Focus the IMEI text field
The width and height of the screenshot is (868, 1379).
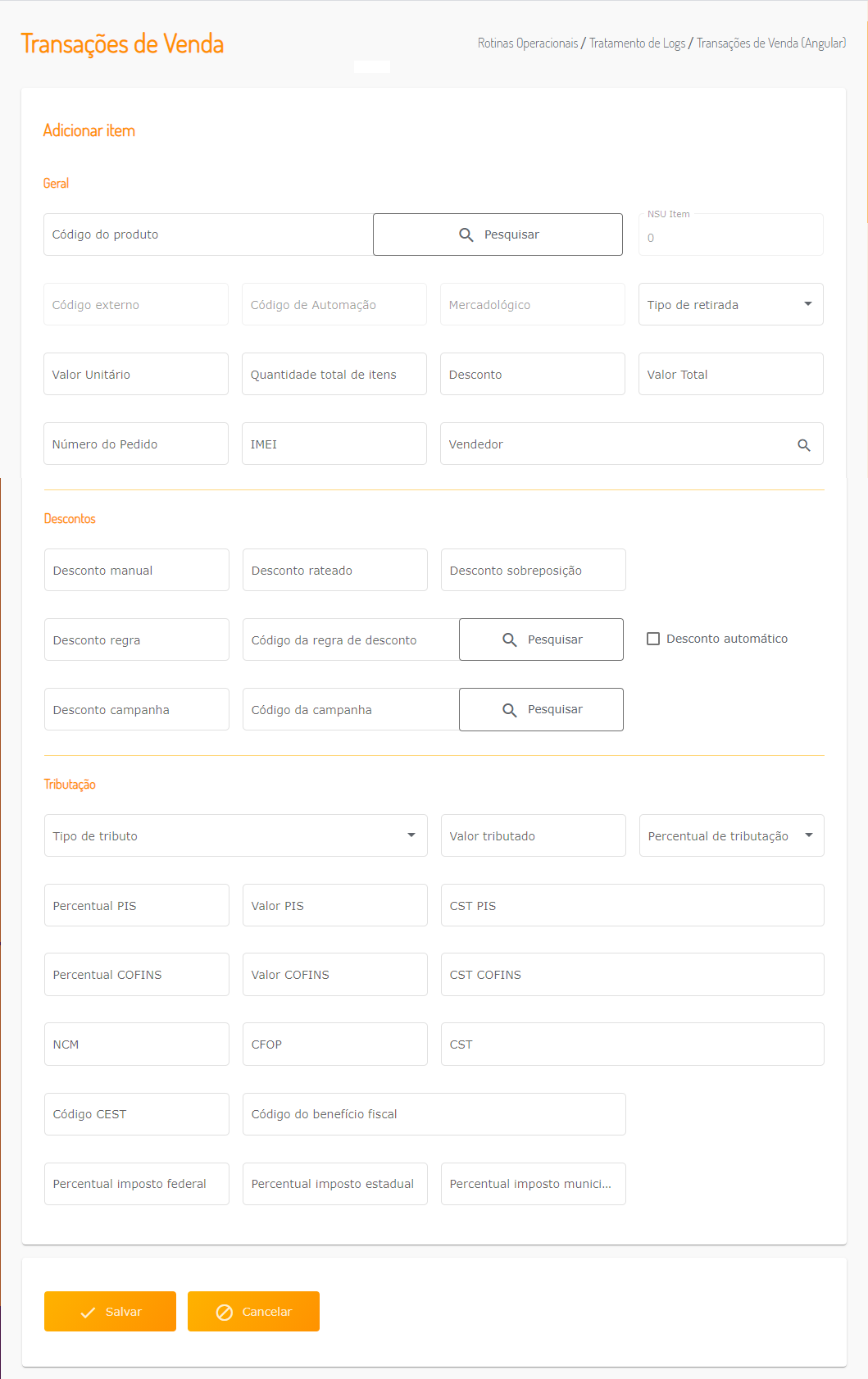pos(334,444)
